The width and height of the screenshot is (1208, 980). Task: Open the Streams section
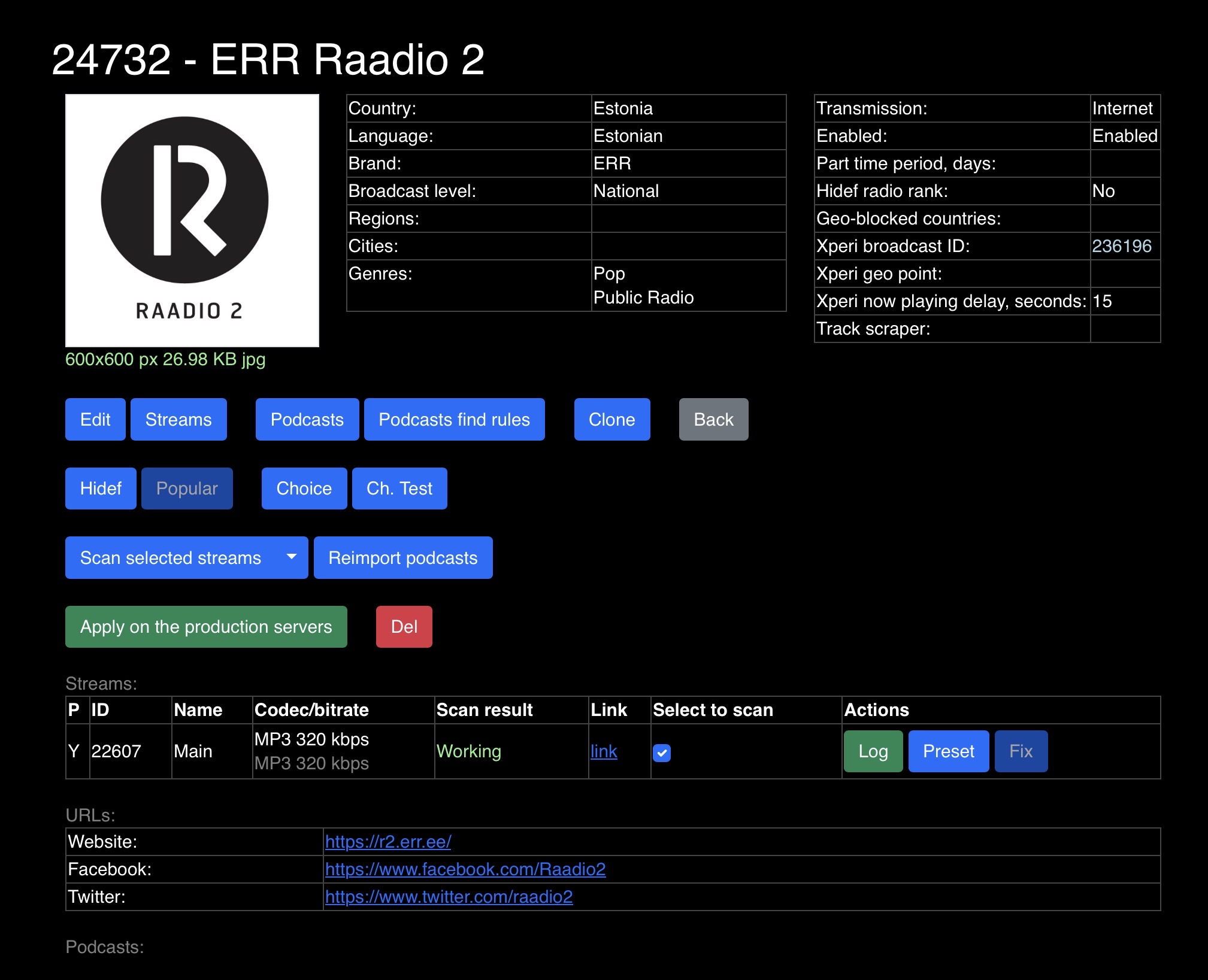(178, 419)
